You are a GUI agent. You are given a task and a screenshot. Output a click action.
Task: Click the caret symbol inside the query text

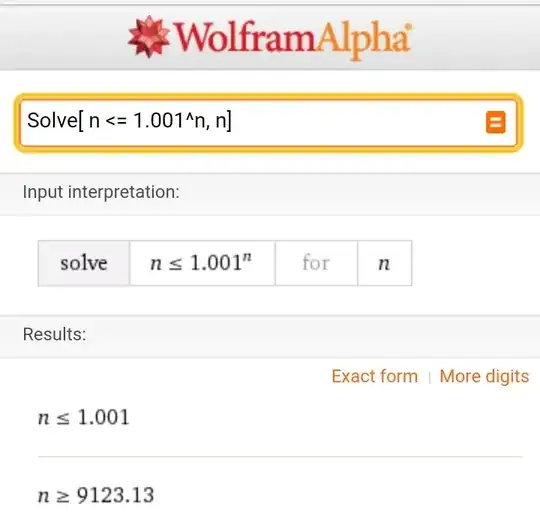[x=189, y=116]
